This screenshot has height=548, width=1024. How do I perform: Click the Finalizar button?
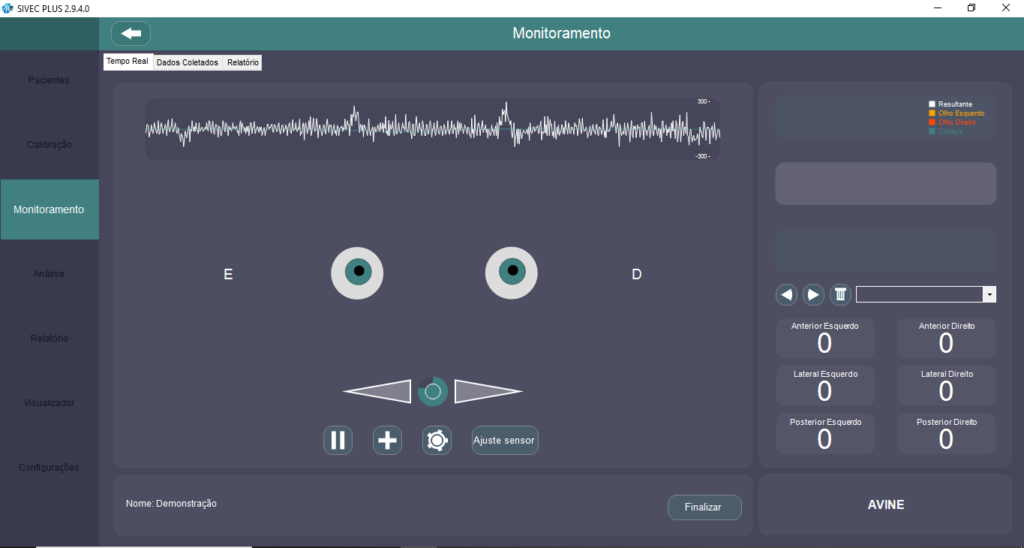(x=704, y=507)
